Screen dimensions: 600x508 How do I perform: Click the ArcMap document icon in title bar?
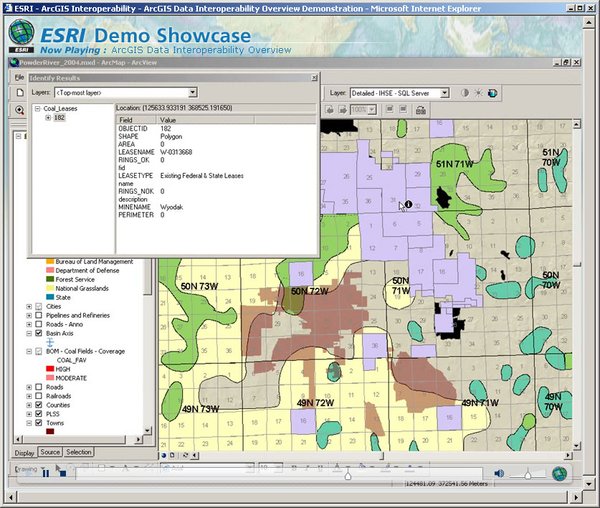[15, 62]
